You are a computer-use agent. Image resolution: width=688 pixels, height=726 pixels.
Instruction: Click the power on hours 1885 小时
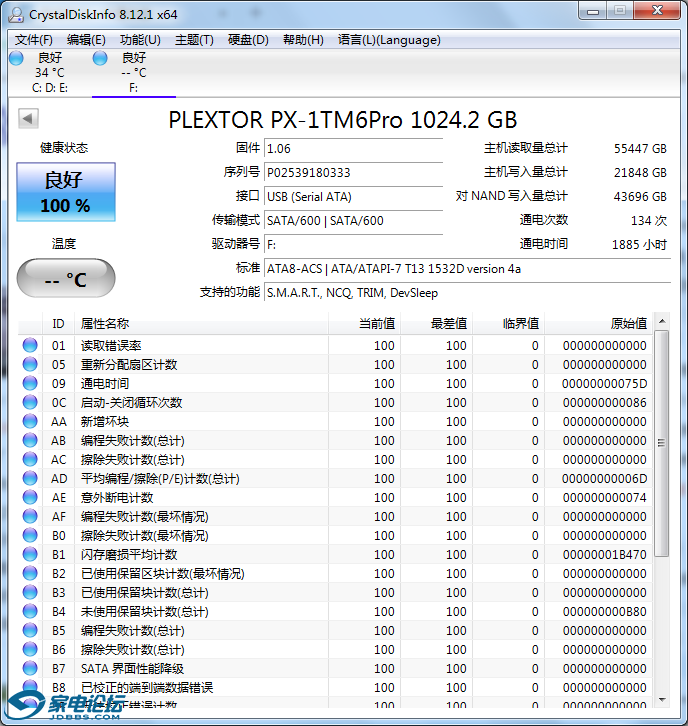(x=639, y=245)
